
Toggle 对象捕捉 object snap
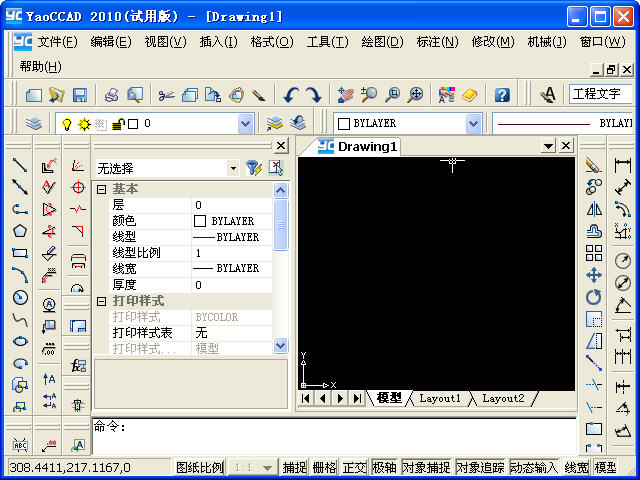point(427,467)
